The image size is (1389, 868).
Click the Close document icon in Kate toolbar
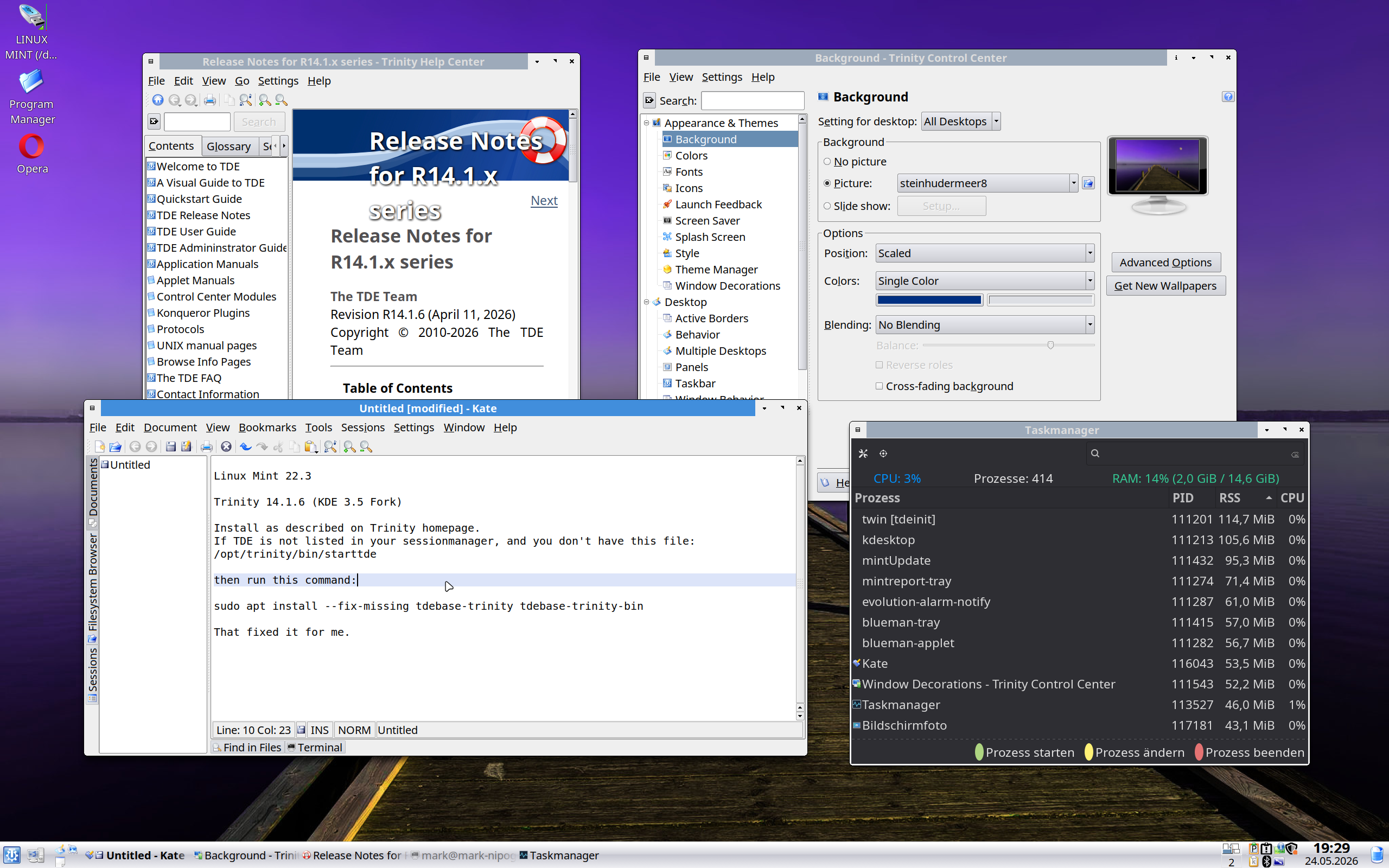[x=226, y=446]
